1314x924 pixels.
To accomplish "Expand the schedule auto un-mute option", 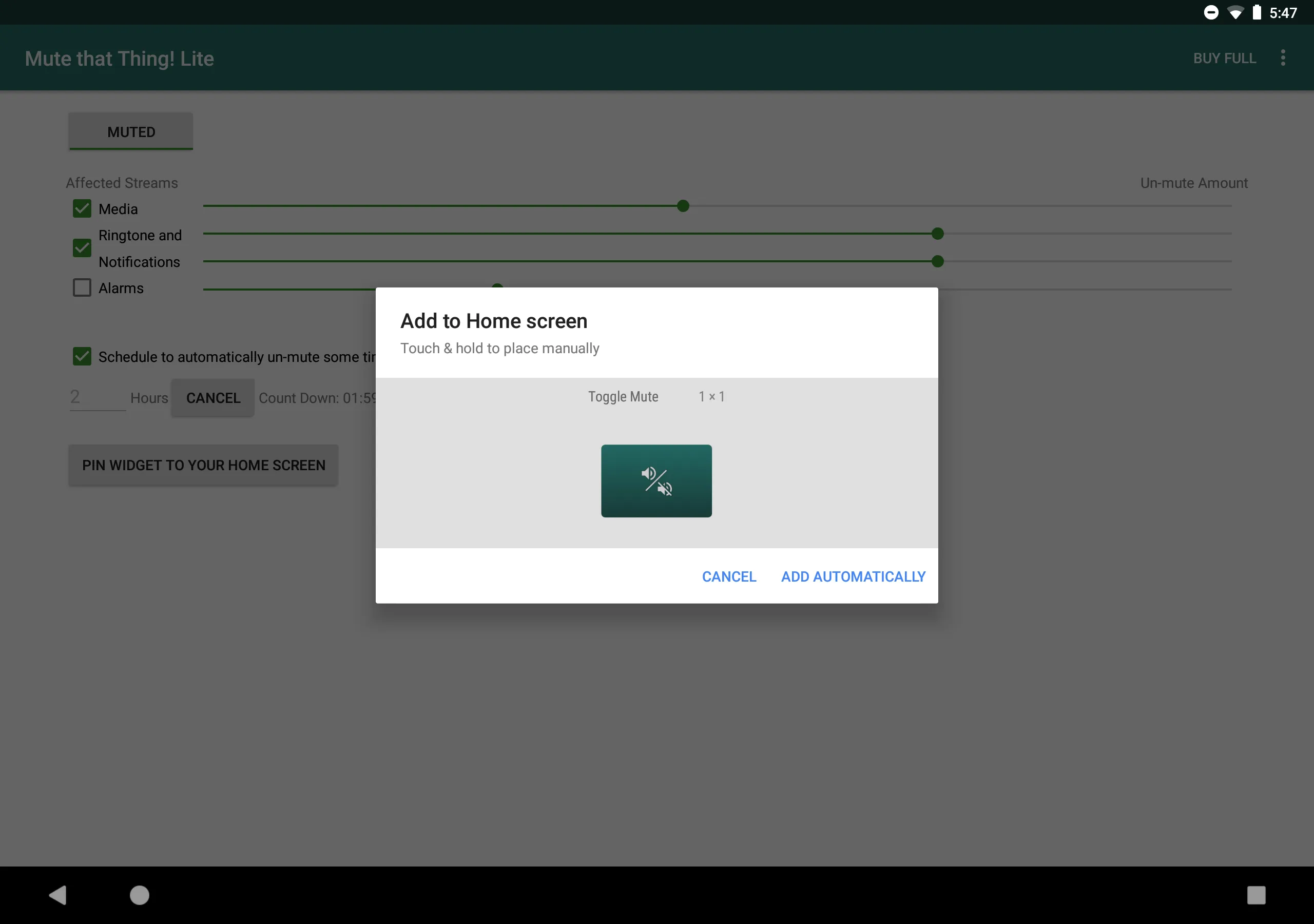I will [x=81, y=357].
